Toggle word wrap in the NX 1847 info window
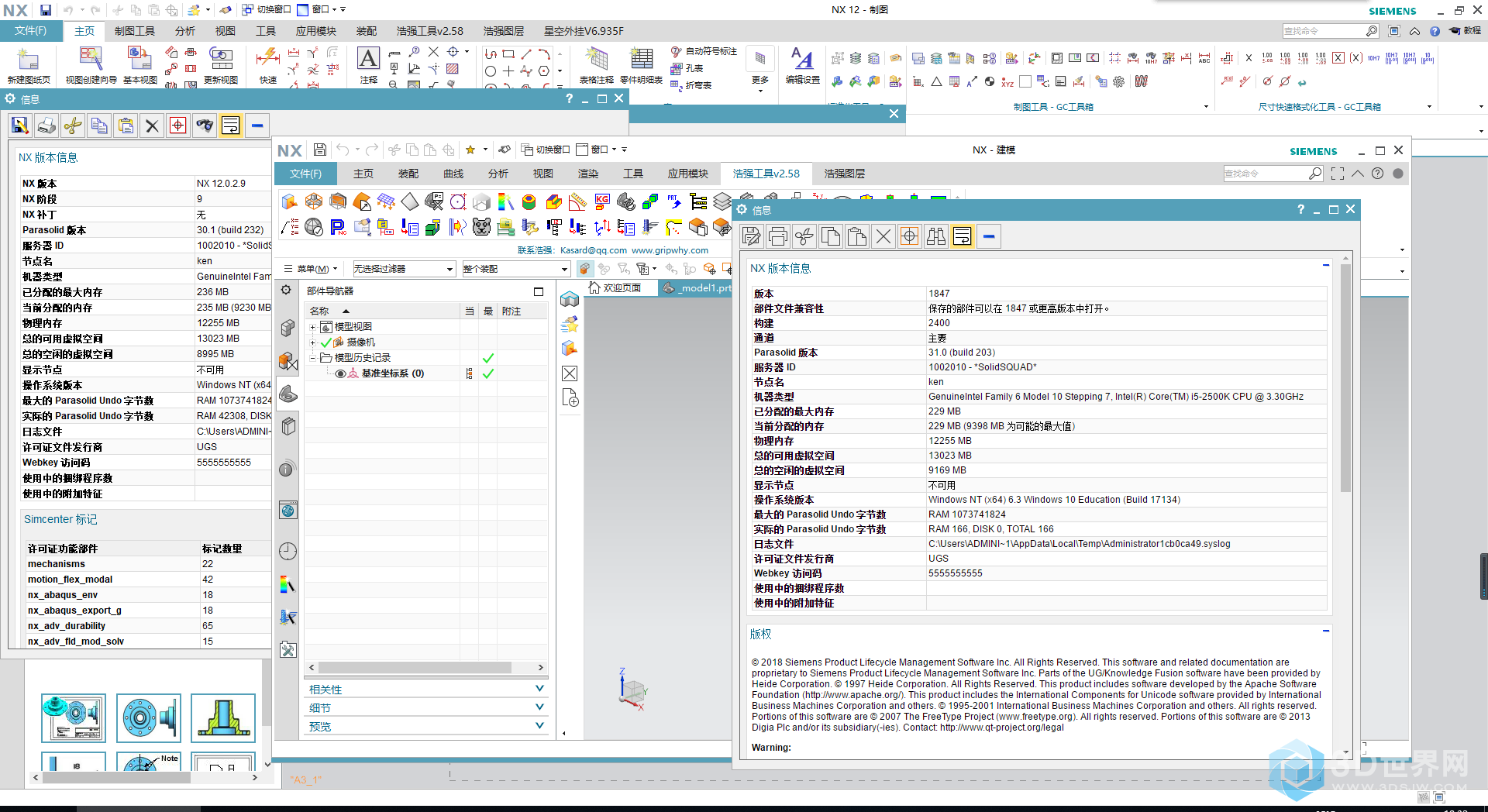 click(x=962, y=236)
